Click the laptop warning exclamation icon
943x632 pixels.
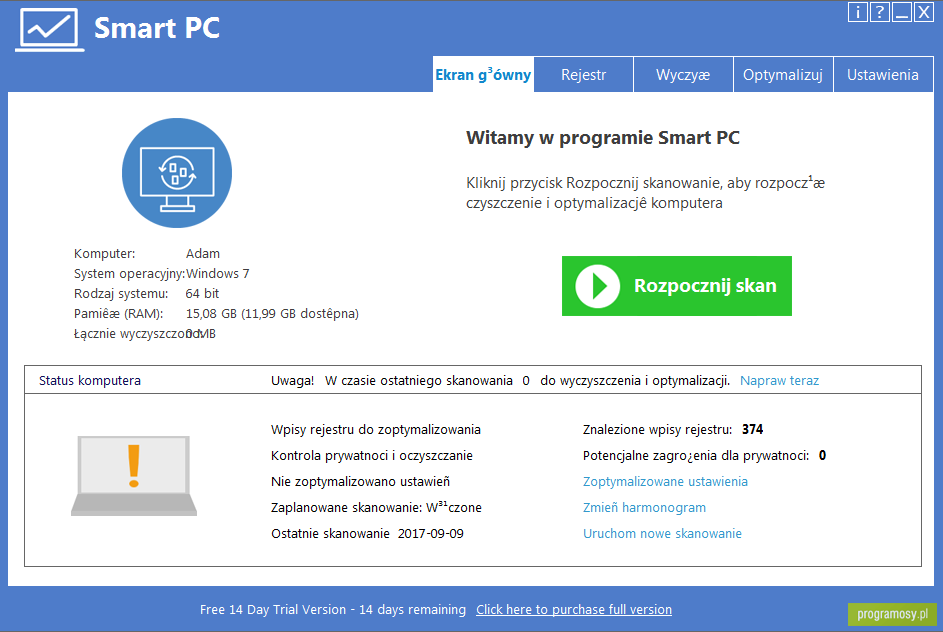(134, 476)
